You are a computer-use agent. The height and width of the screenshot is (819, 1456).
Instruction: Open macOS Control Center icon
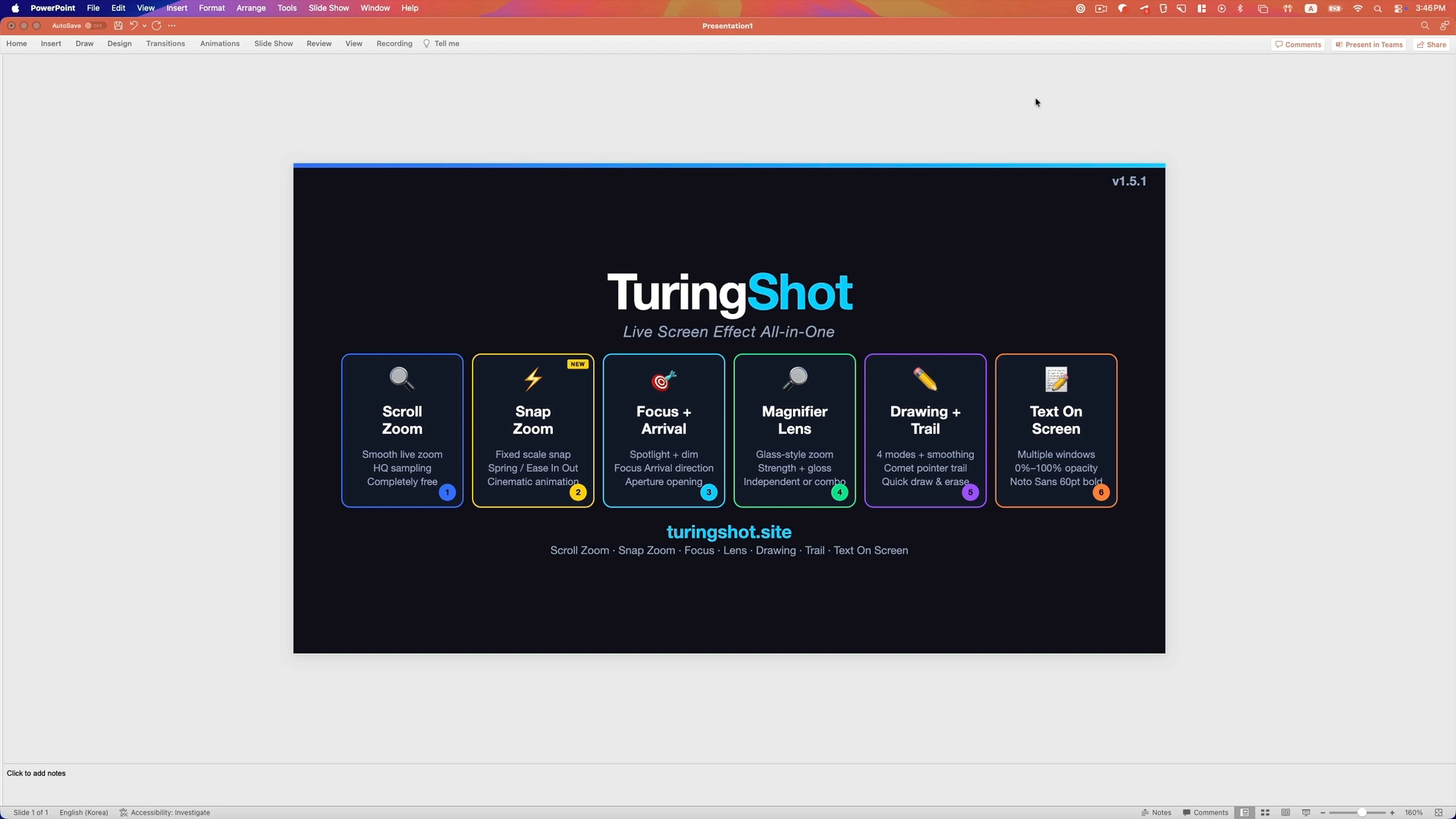(x=1398, y=8)
